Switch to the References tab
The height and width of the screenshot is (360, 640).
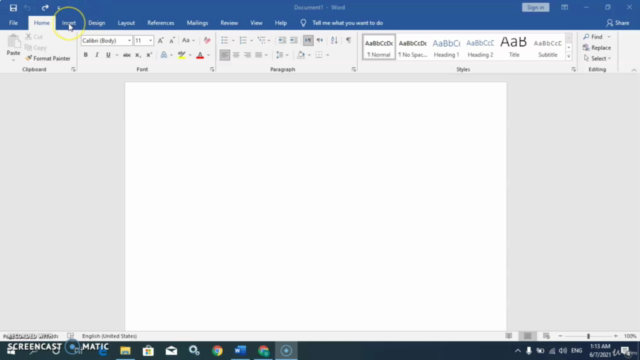tap(161, 23)
